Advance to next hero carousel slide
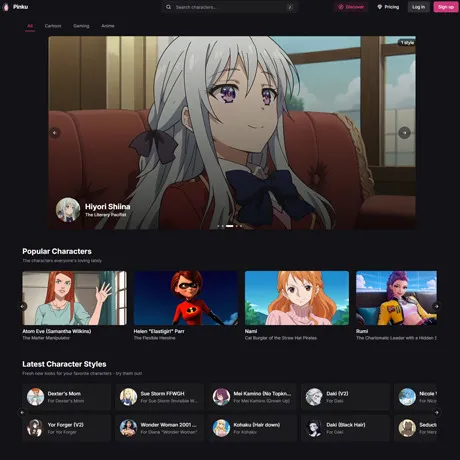This screenshot has height=460, width=460. pos(404,133)
